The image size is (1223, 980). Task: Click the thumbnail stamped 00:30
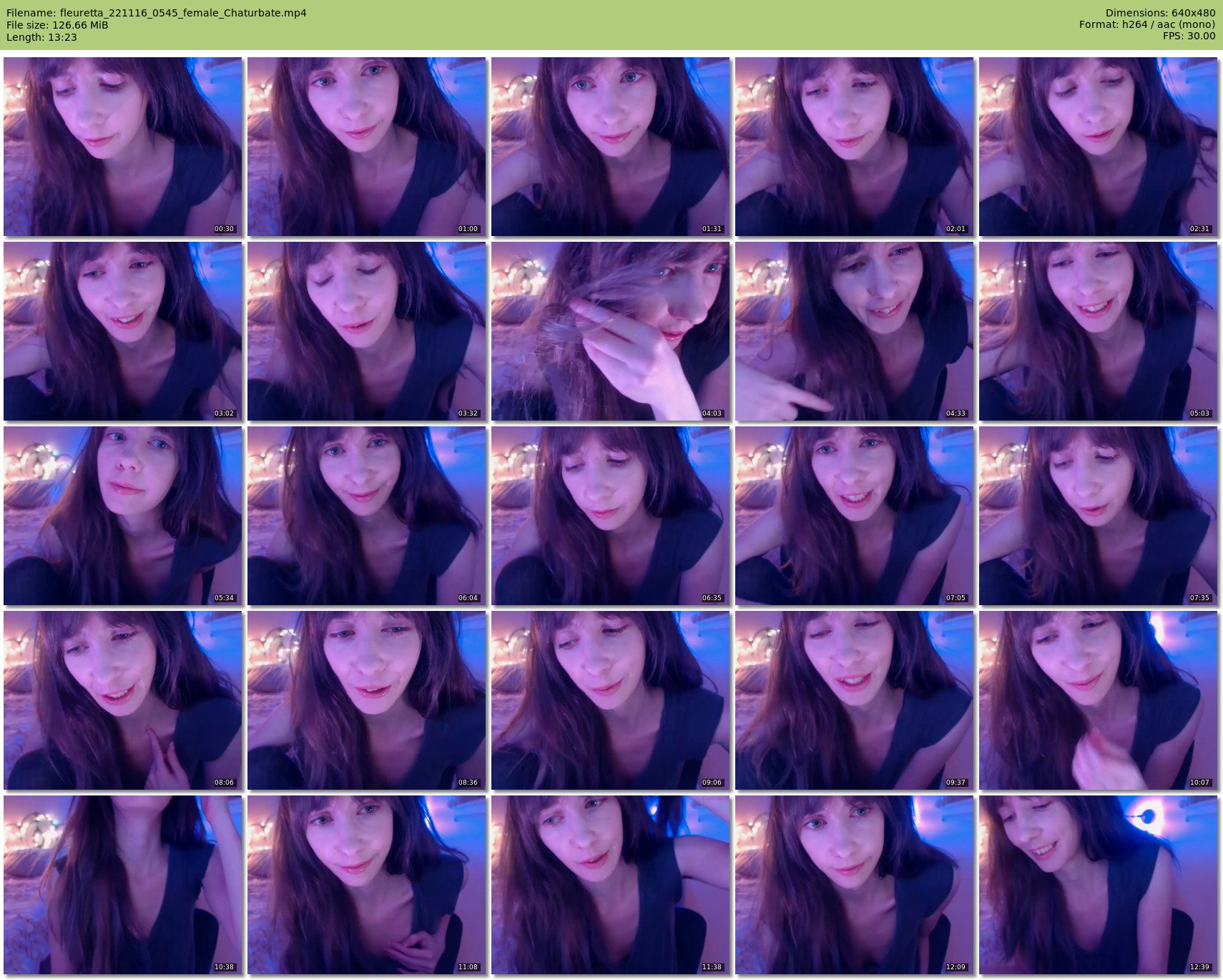point(122,147)
